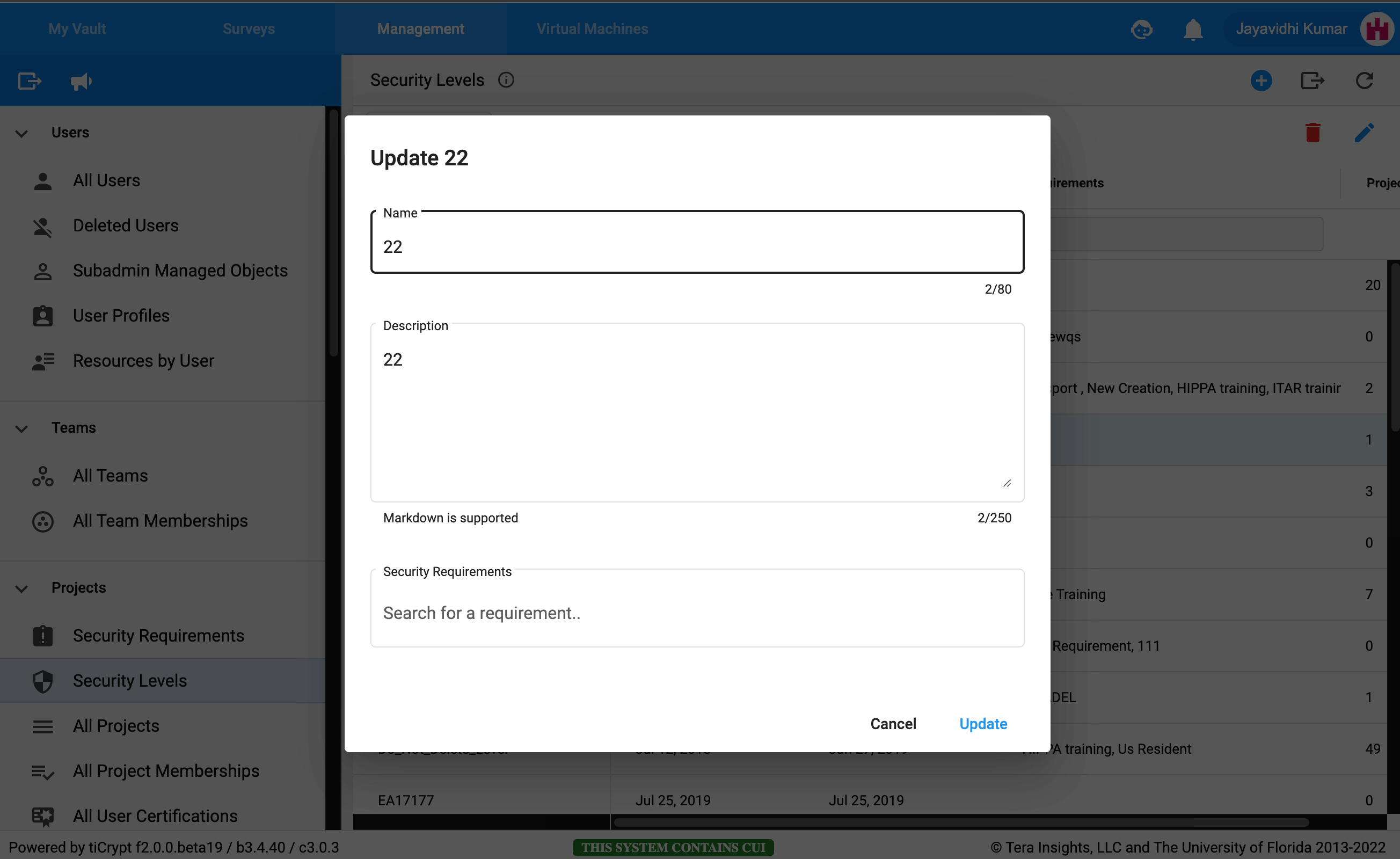
Task: Open Security Requirements in sidebar
Action: click(158, 635)
